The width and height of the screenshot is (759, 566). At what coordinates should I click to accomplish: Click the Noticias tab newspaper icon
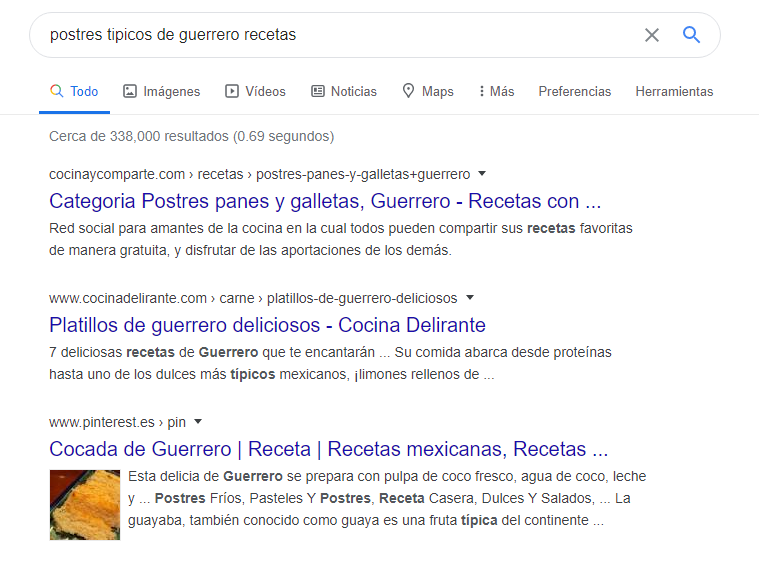pos(318,91)
